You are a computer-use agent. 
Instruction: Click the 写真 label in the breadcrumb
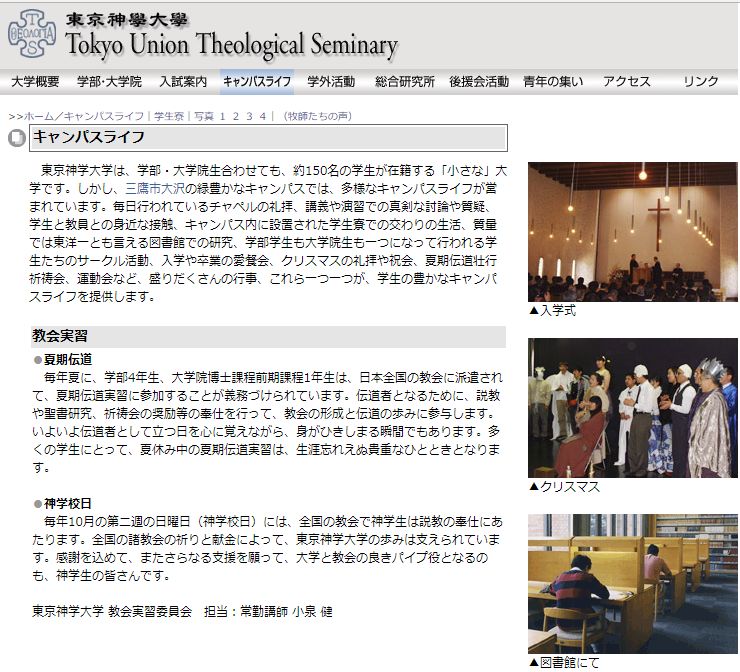tap(204, 116)
